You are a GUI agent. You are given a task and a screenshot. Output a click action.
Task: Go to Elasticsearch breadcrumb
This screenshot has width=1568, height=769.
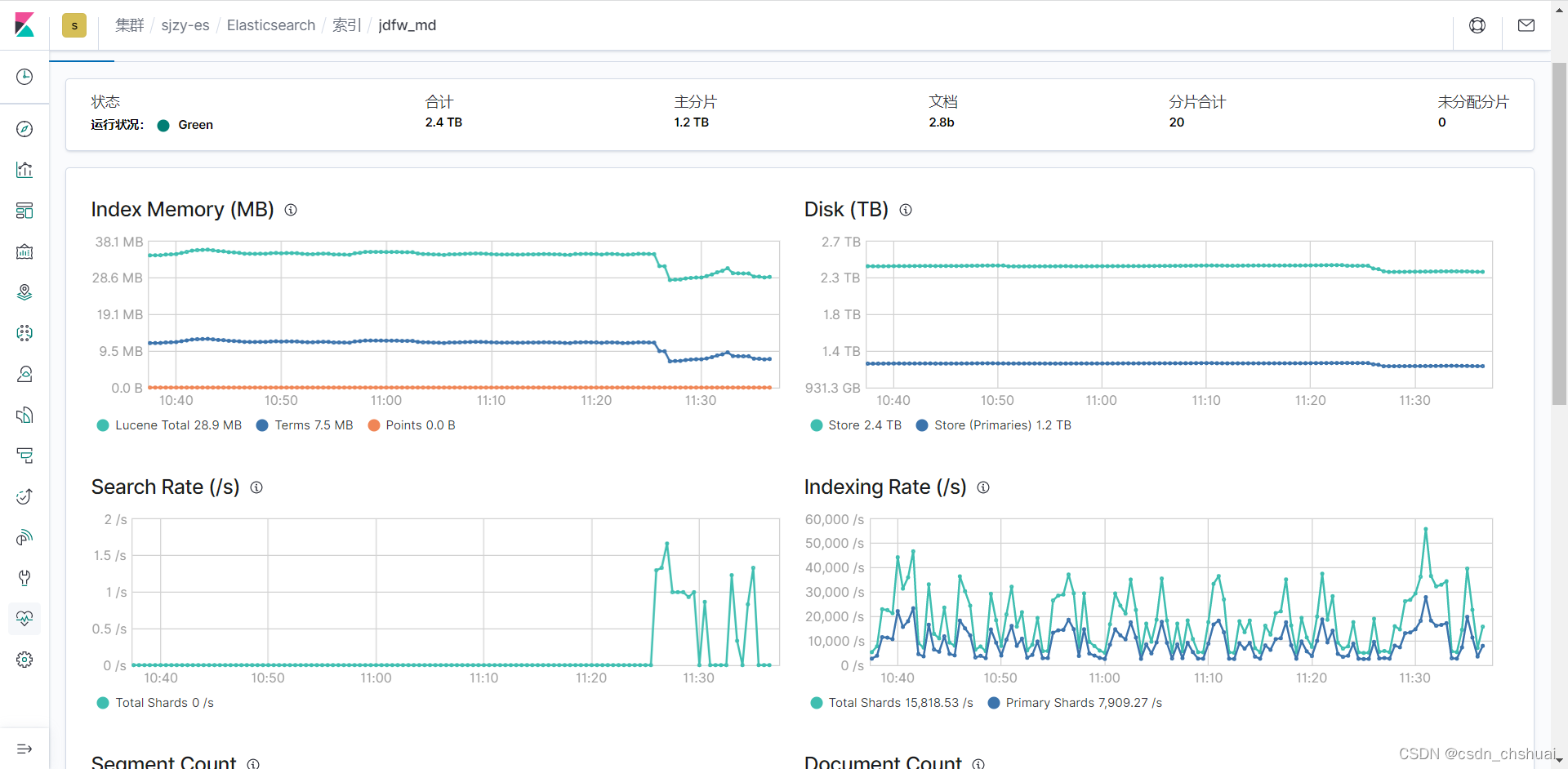point(271,25)
